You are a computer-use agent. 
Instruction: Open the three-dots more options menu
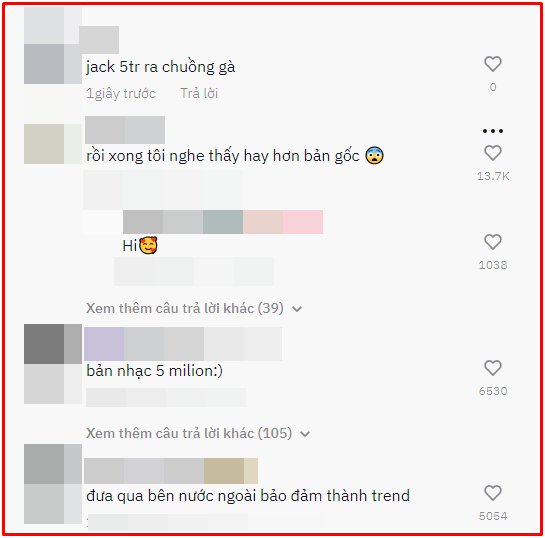[493, 131]
